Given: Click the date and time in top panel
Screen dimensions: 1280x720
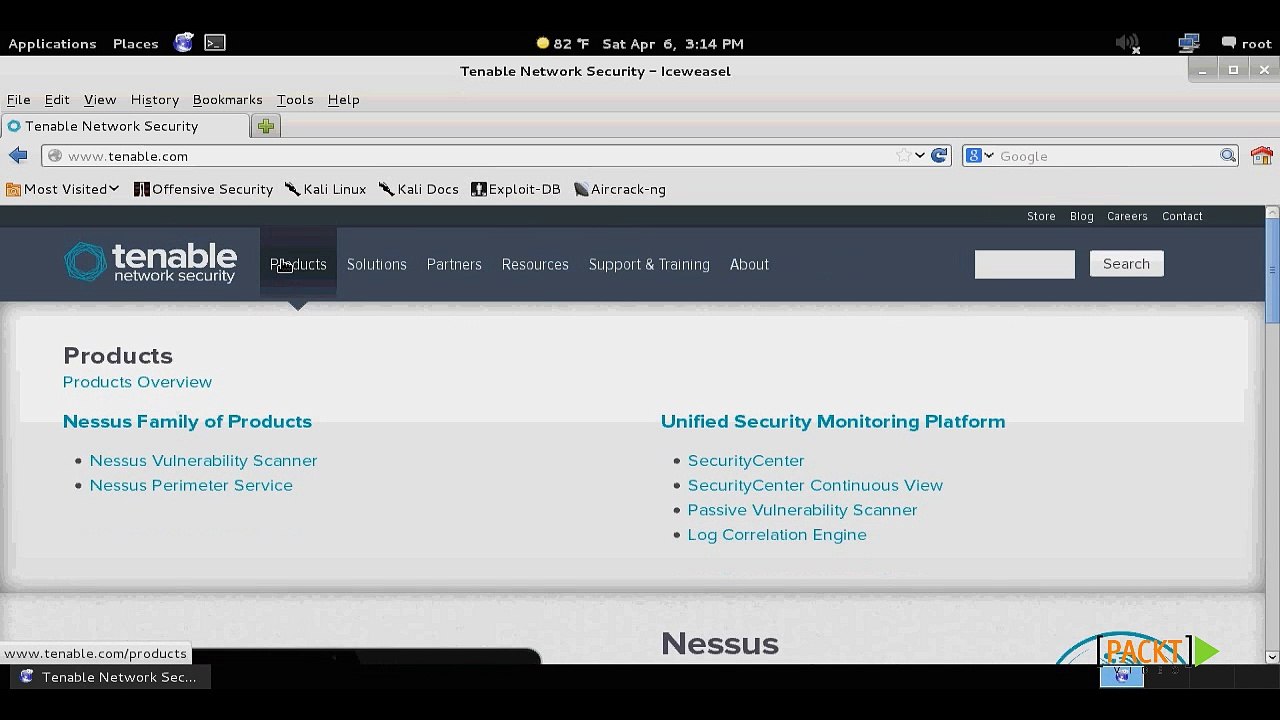Looking at the screenshot, I should tap(672, 44).
